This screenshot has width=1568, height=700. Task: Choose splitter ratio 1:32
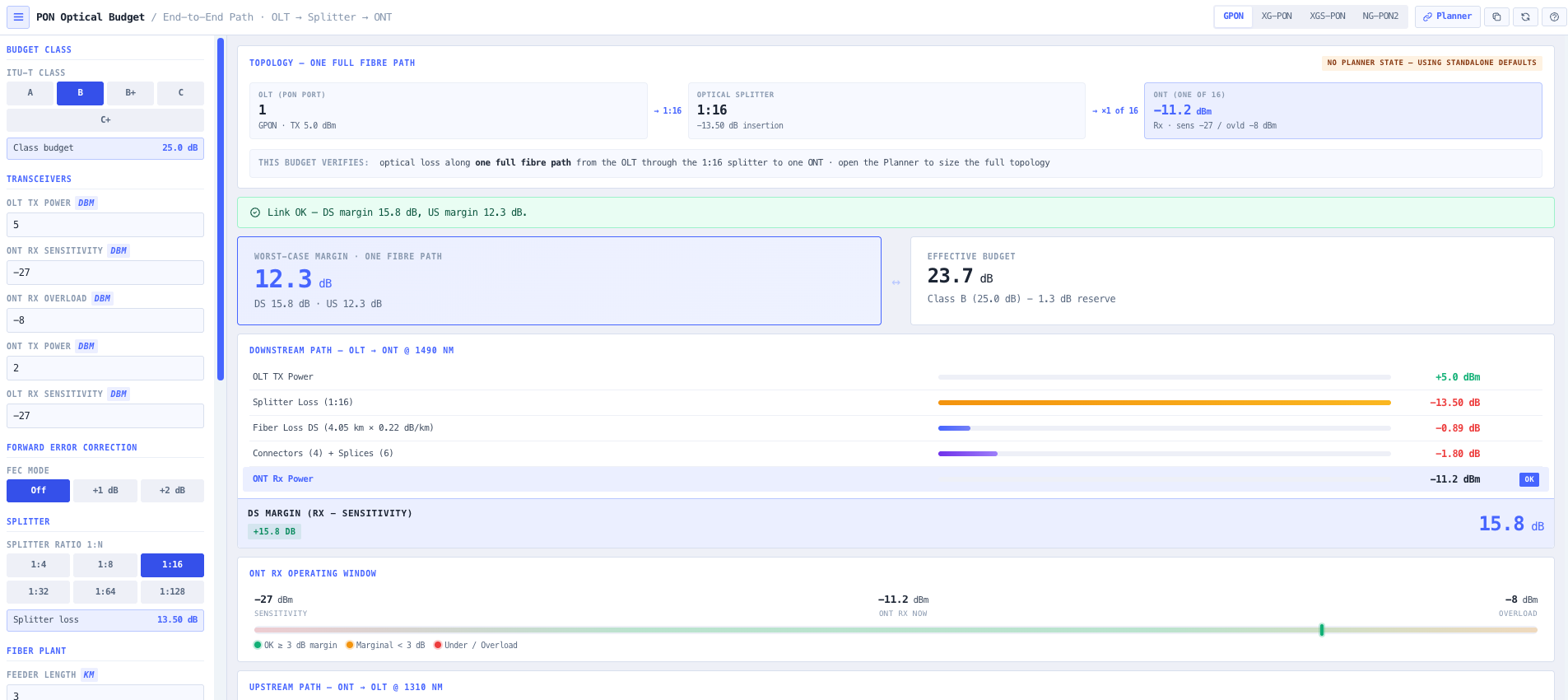(x=38, y=592)
